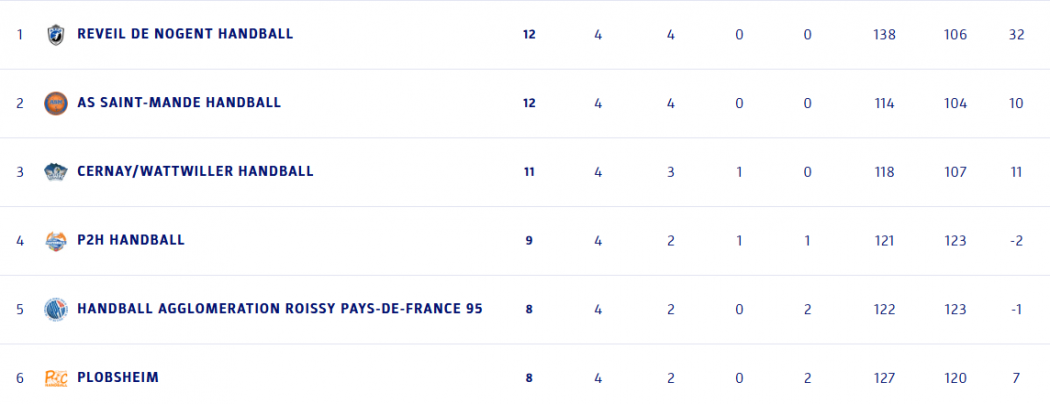Open the REVEIL DE NOGENT HANDBALL team link
The width and height of the screenshot is (1050, 404).
pyautogui.click(x=184, y=34)
